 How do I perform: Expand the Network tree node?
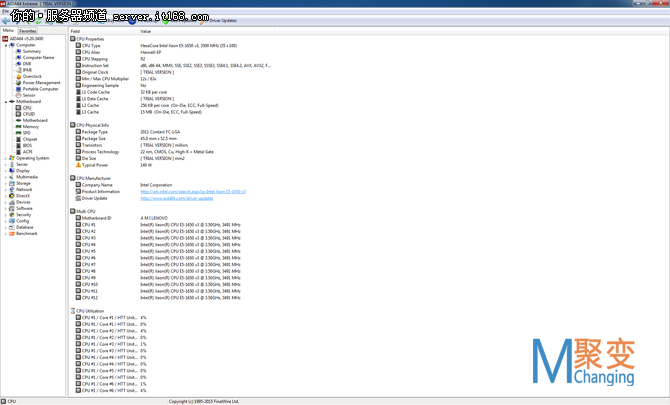click(6, 190)
